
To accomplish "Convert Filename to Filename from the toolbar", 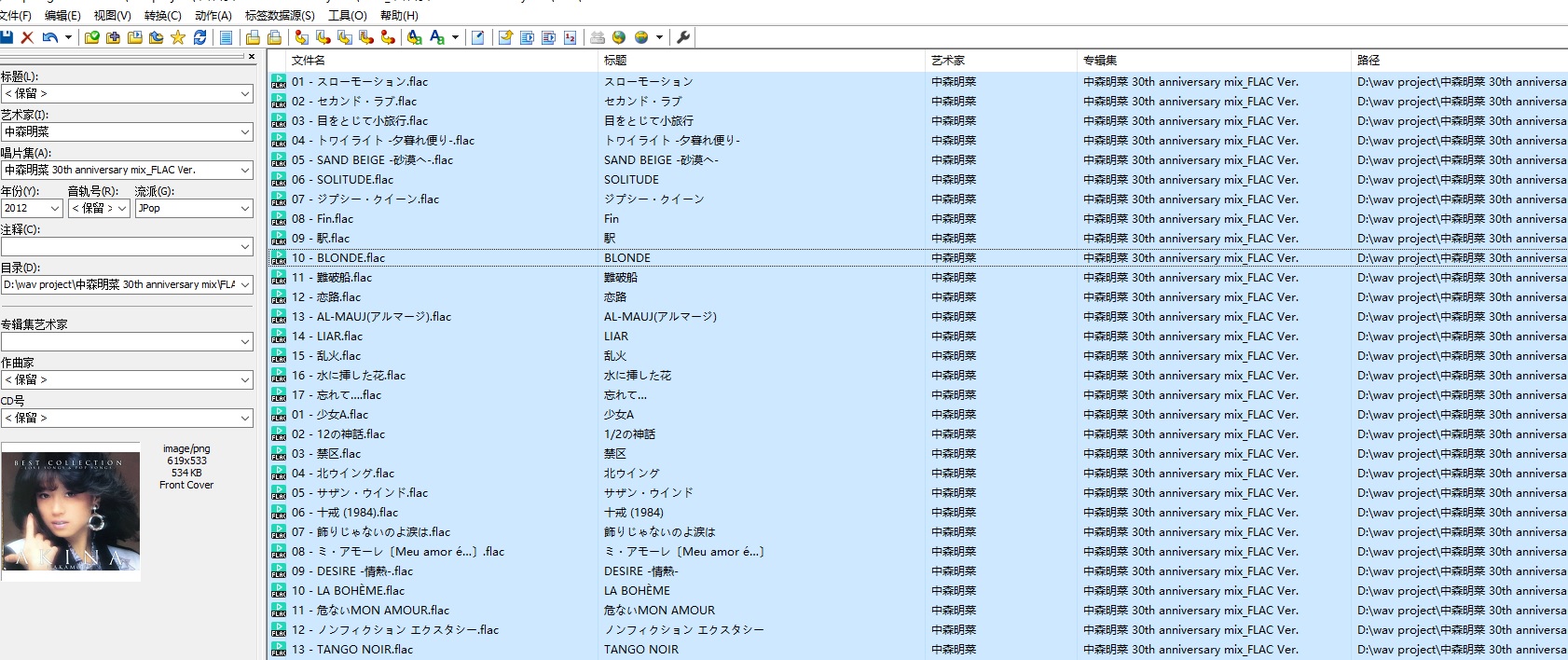I will [344, 37].
